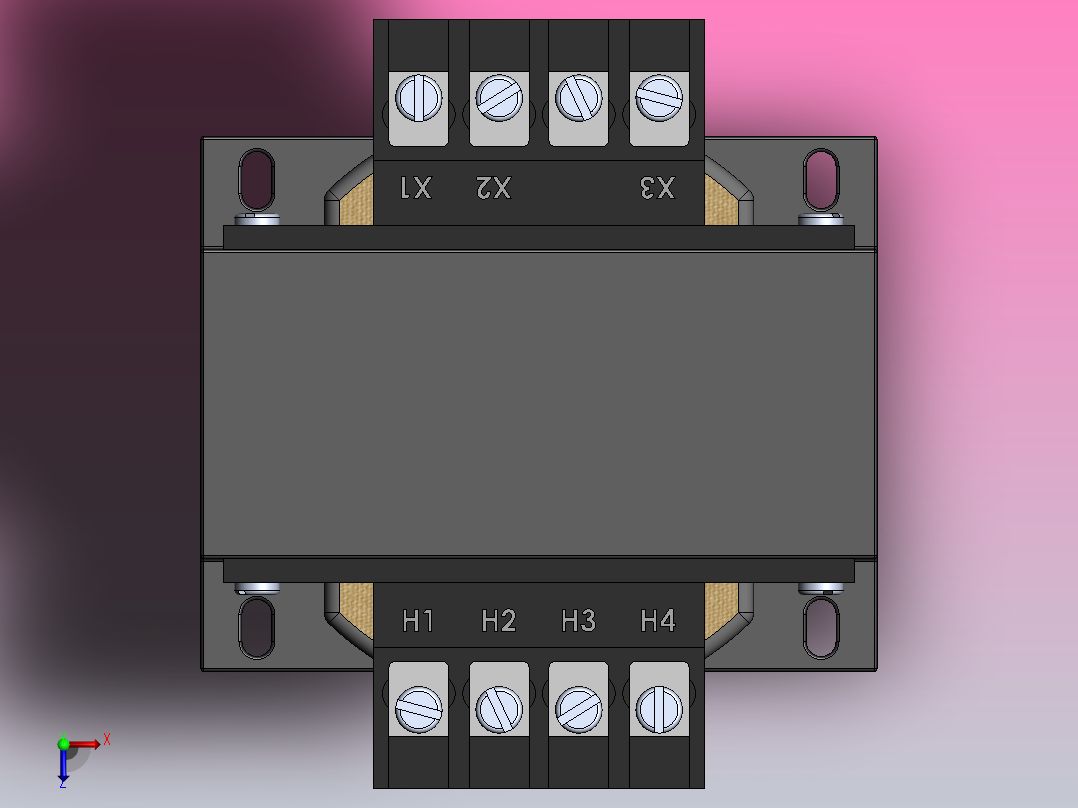The width and height of the screenshot is (1078, 808).
Task: Click the screw below the H2 label
Action: pos(499,709)
